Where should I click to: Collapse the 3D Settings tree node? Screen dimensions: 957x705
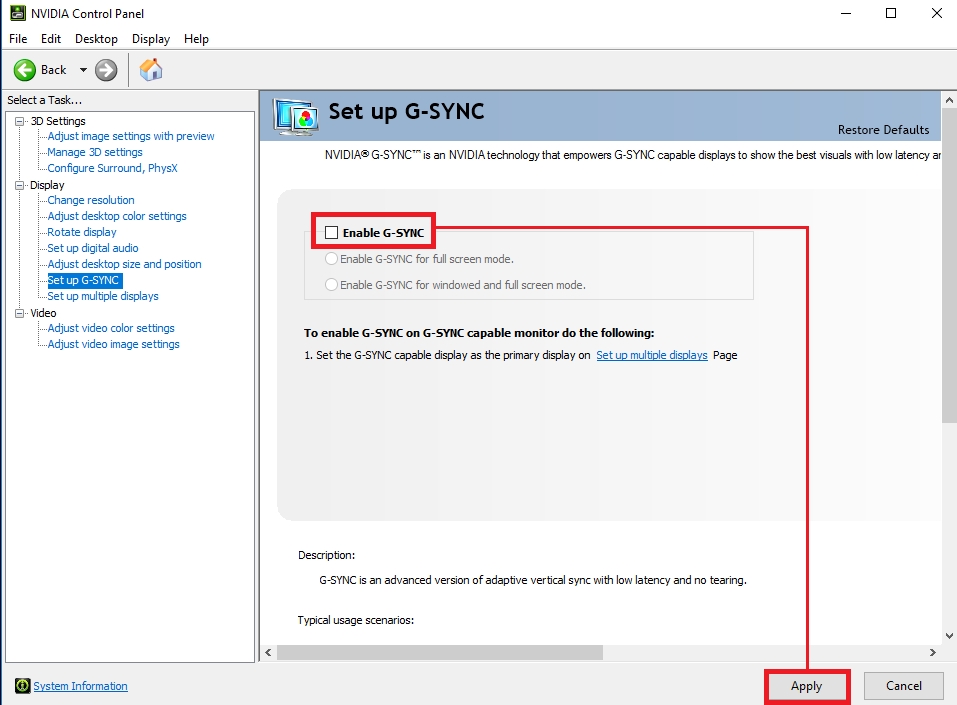click(20, 121)
